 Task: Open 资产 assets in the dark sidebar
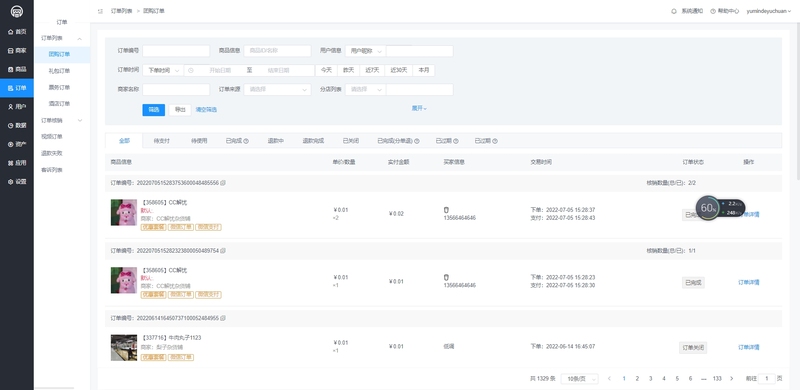[x=17, y=144]
